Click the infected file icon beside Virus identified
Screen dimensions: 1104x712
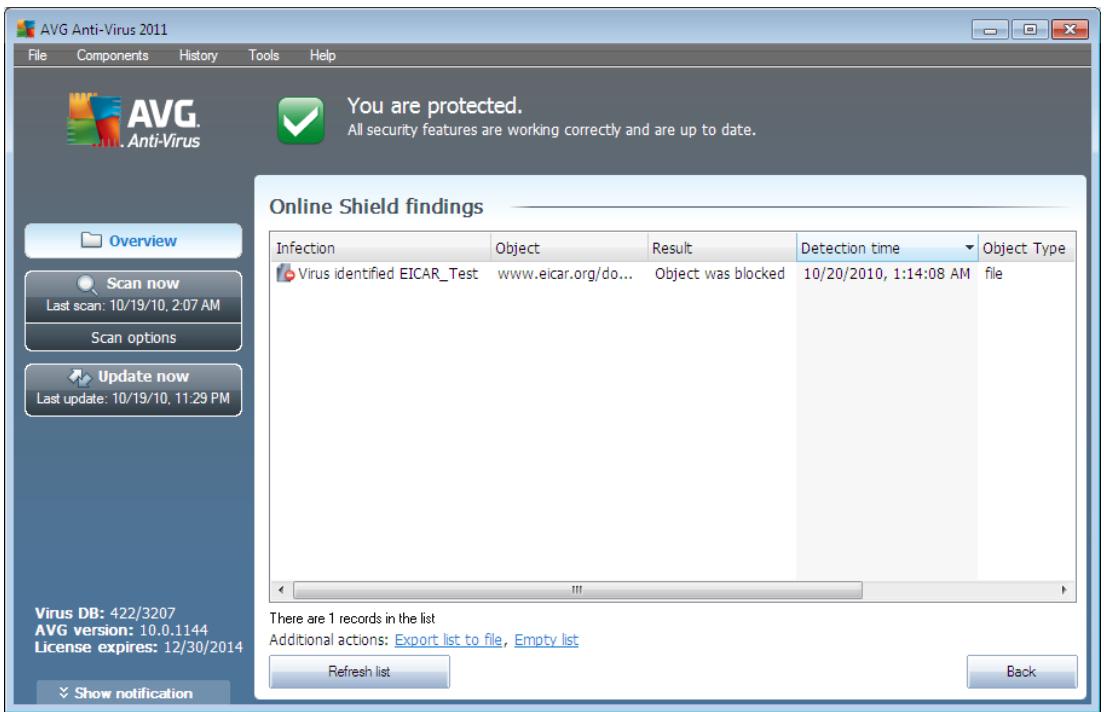(285, 273)
